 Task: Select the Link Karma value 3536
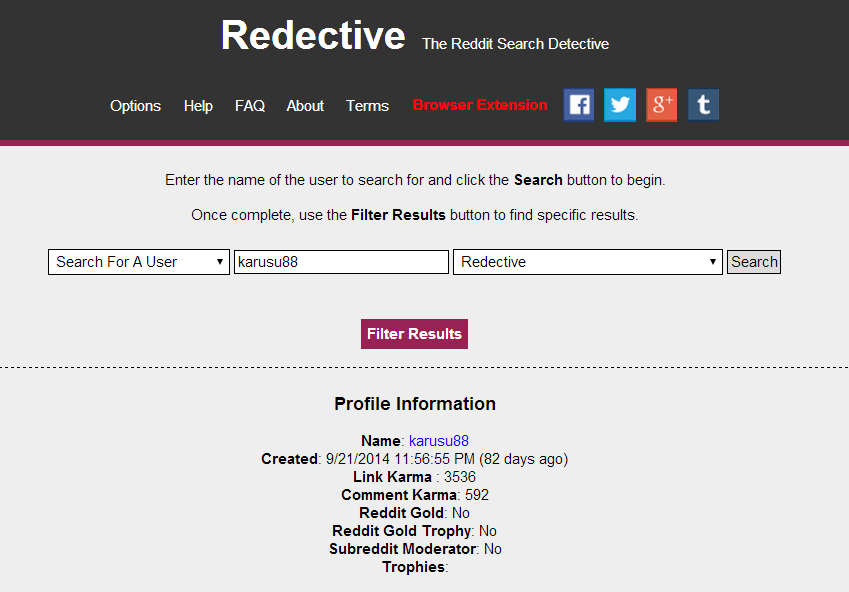[460, 477]
